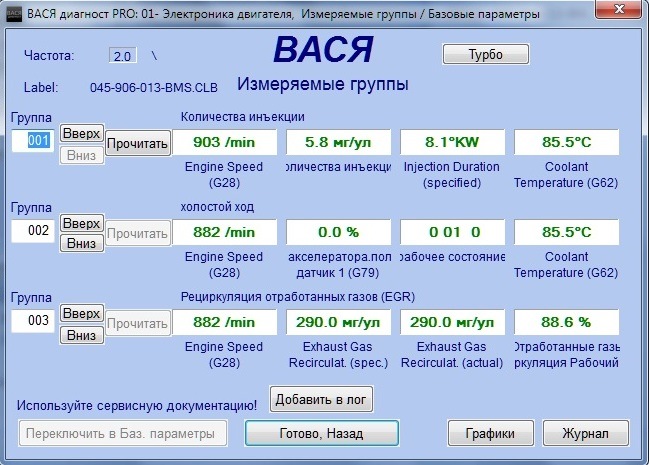Click group 001 coolant temperature 85.5°C value

pyautogui.click(x=567, y=142)
